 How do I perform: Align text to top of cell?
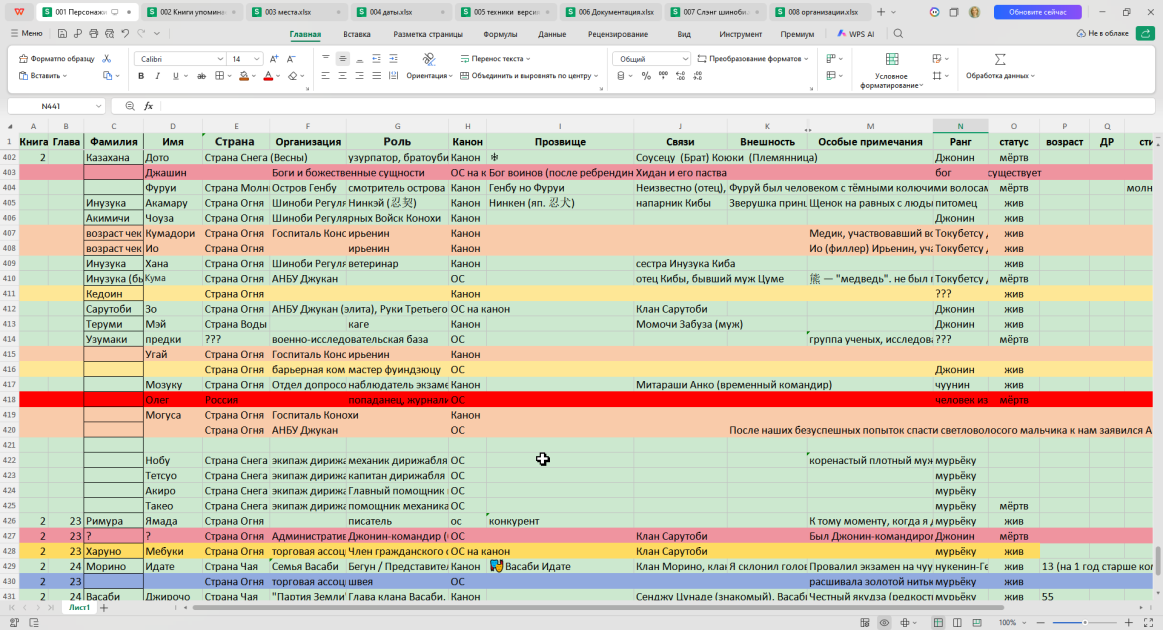click(x=326, y=58)
